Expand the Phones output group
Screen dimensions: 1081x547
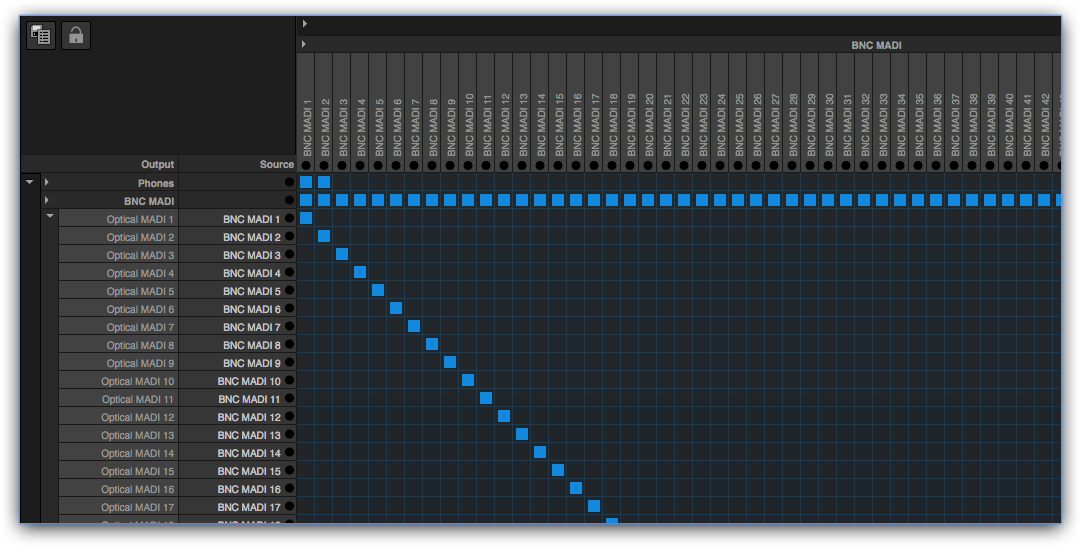(47, 183)
